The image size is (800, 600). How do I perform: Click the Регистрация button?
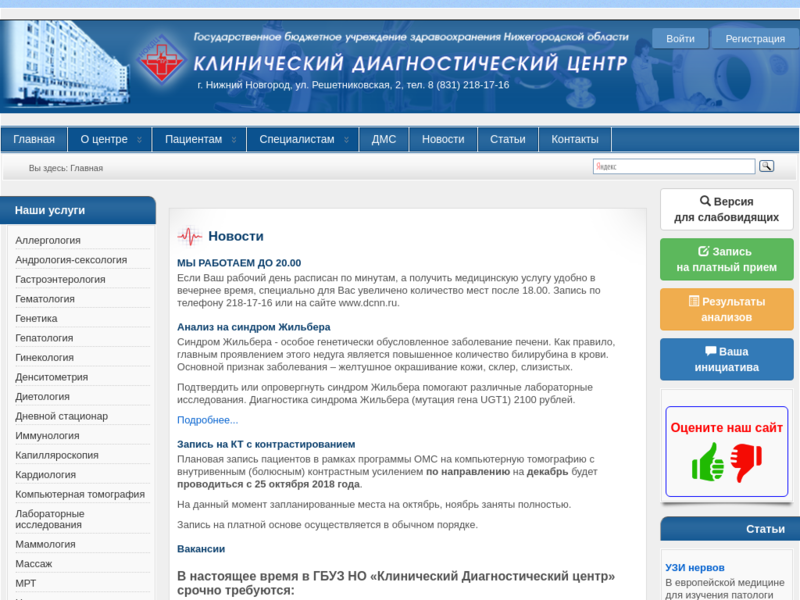coord(755,39)
